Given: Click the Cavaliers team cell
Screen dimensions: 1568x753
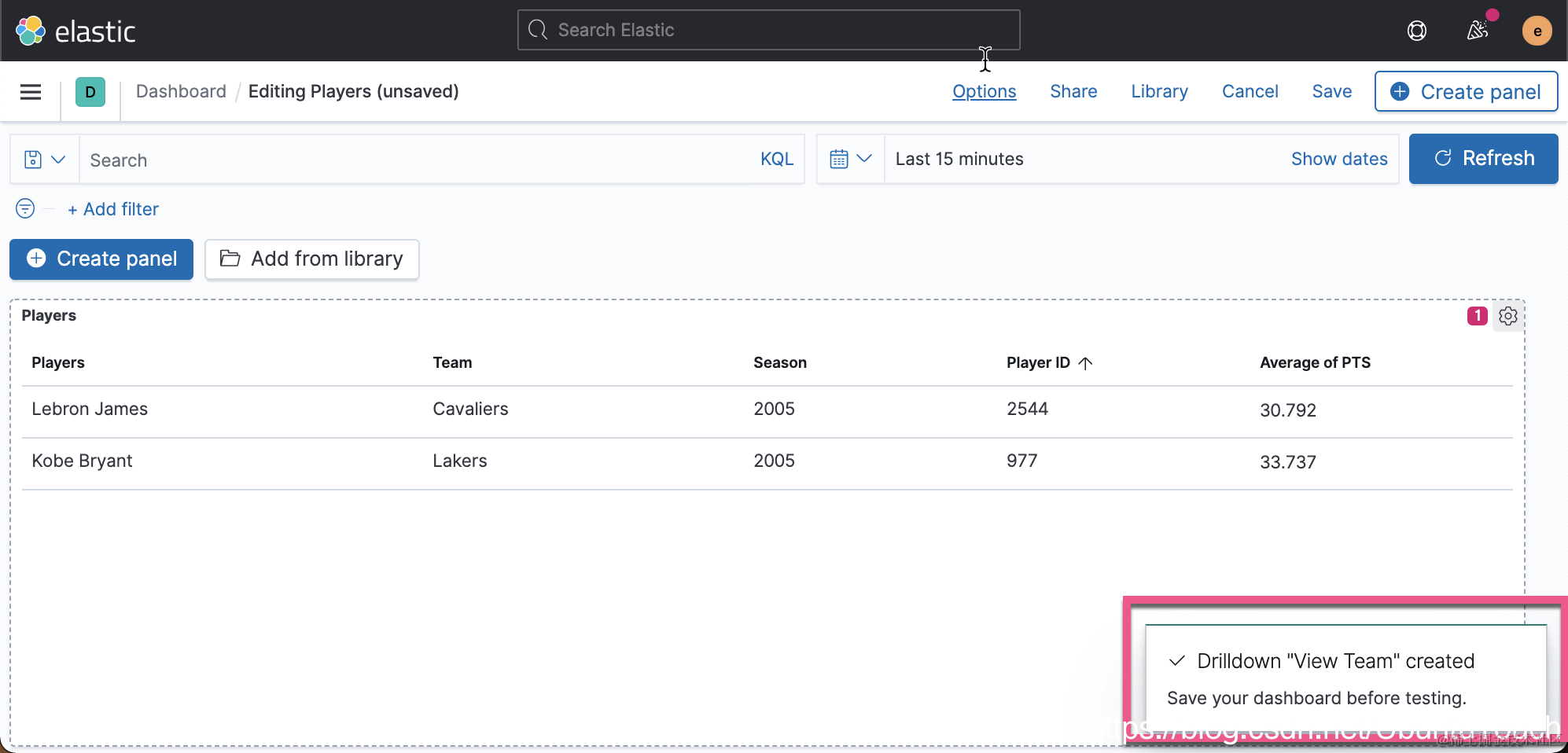Looking at the screenshot, I should click(x=470, y=409).
